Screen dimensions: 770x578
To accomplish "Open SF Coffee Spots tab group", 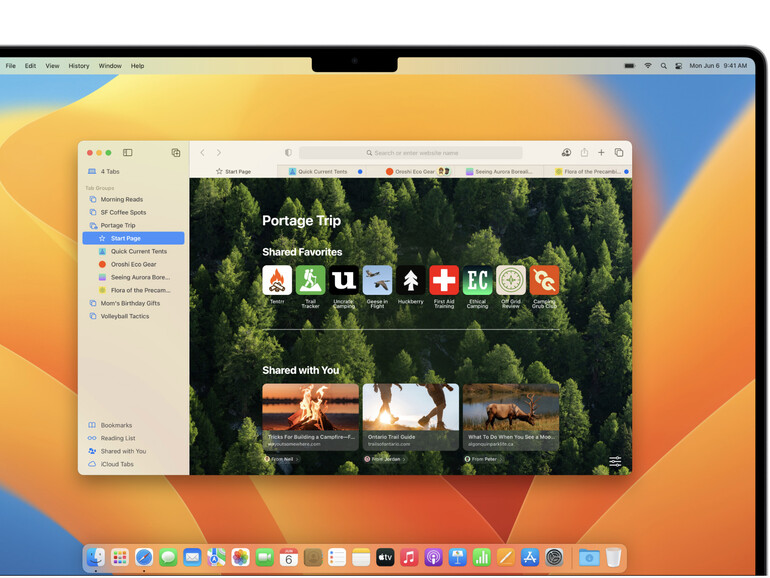I will click(134, 212).
